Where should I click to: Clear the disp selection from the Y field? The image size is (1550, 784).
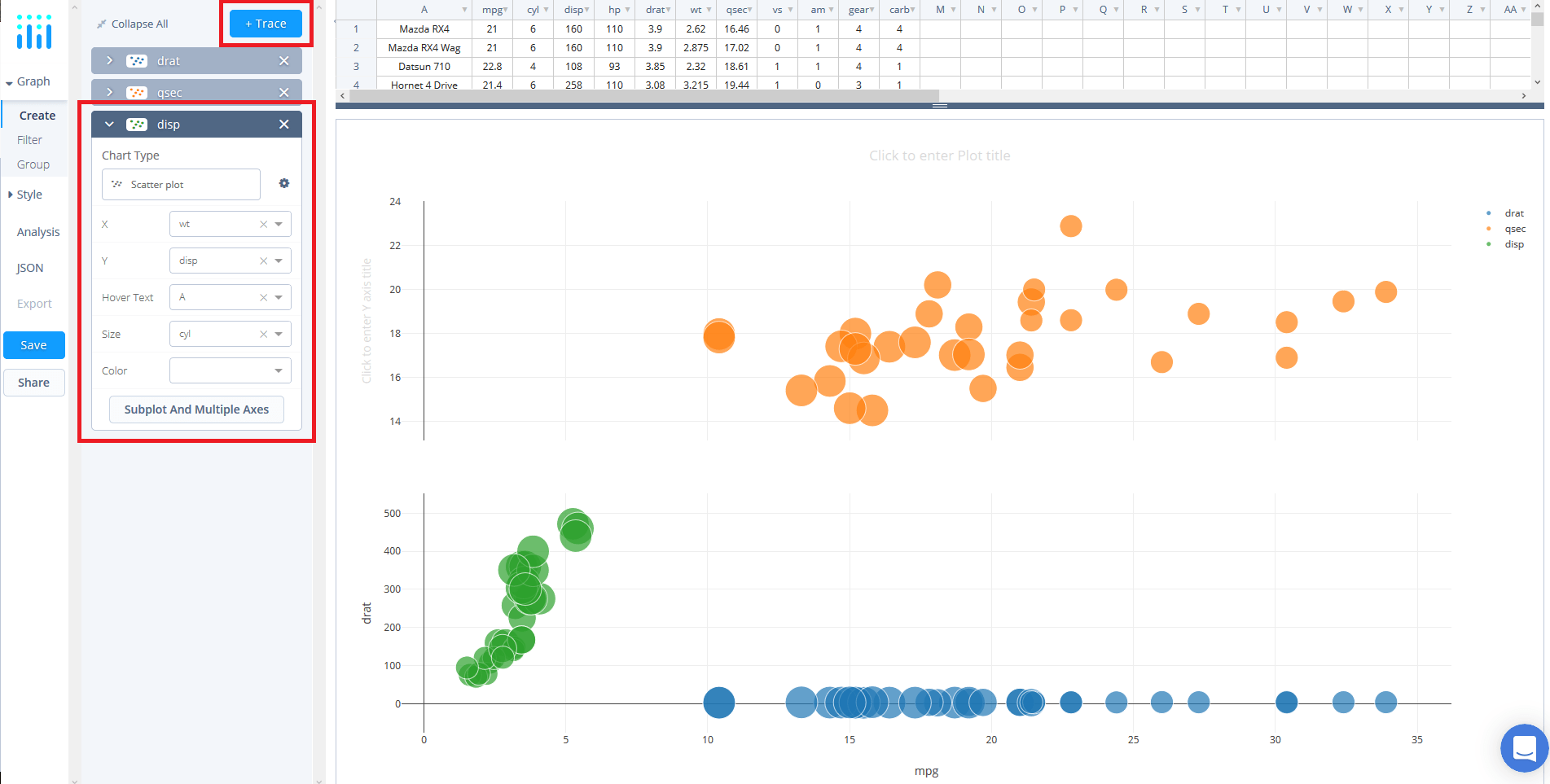(x=263, y=260)
